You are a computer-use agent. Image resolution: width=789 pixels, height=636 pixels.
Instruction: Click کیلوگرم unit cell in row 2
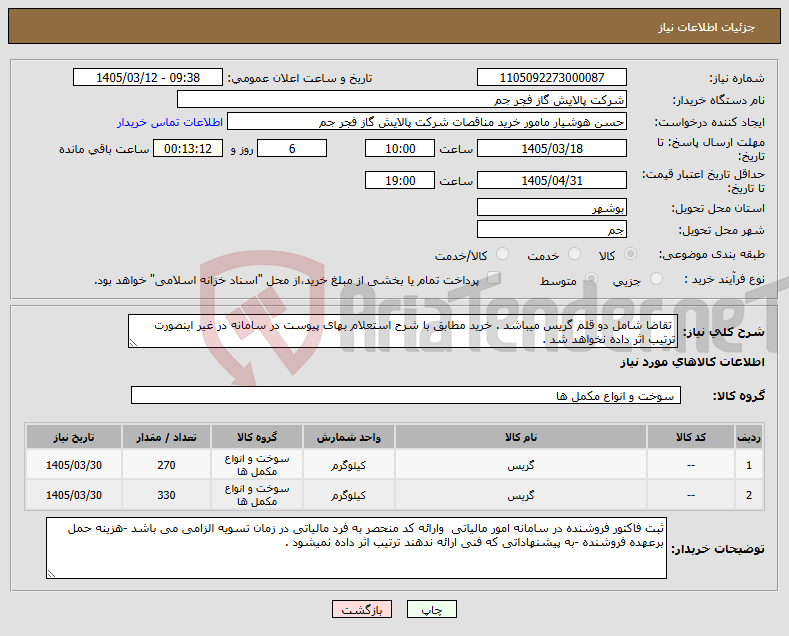[348, 496]
